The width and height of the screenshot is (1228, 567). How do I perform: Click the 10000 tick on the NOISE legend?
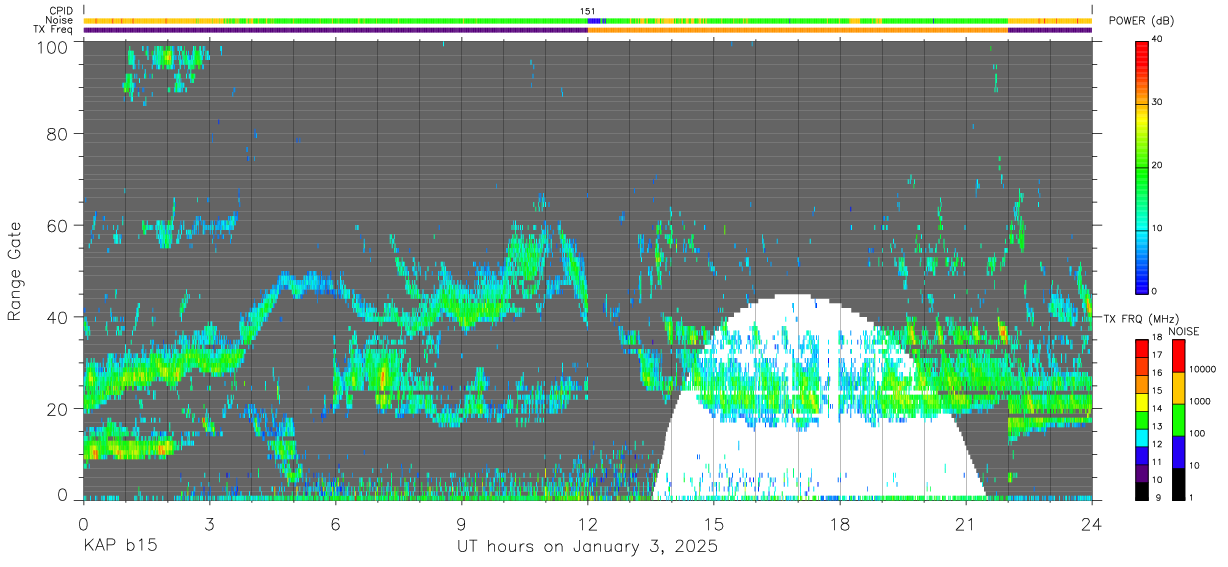point(1202,369)
